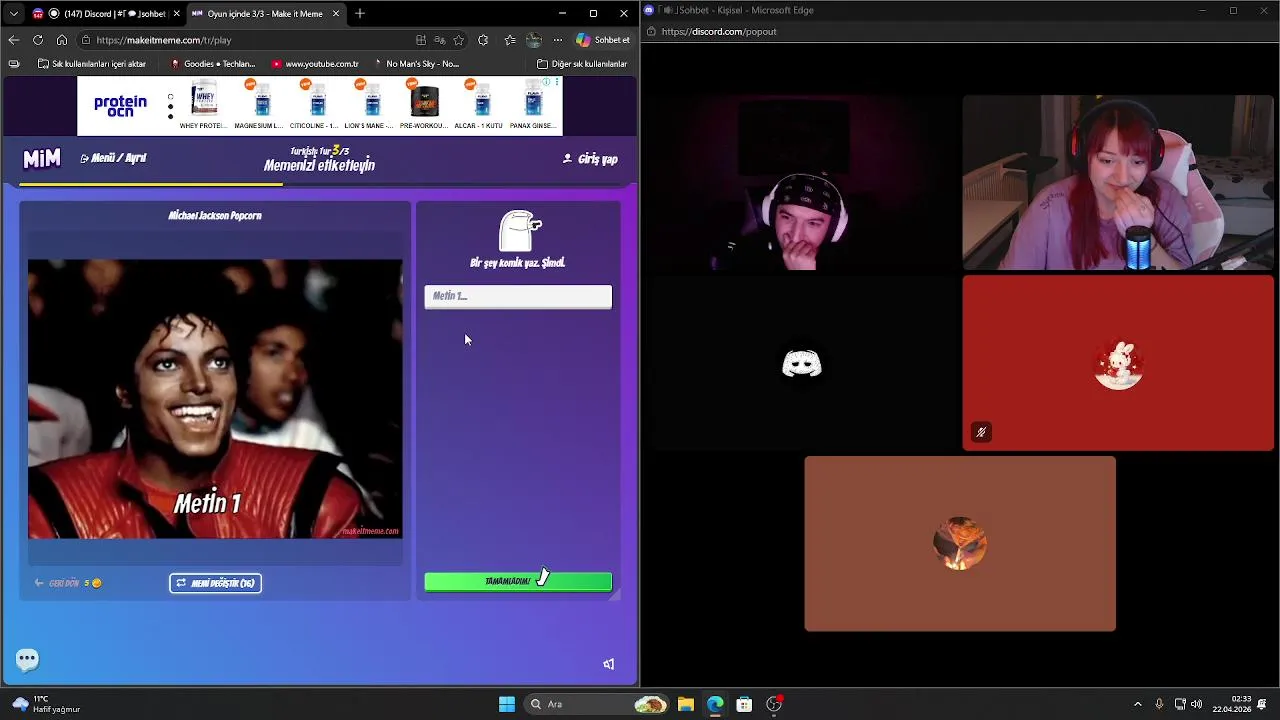
Task: Open Microsoft Edge from taskbar
Action: (x=715, y=704)
